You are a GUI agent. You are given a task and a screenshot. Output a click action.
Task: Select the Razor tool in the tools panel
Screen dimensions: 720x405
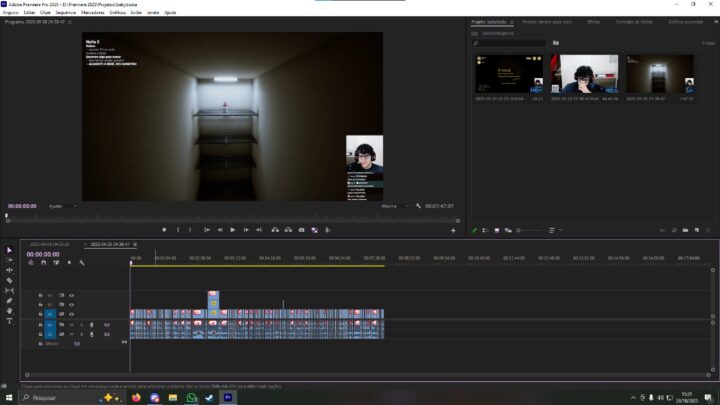click(10, 280)
